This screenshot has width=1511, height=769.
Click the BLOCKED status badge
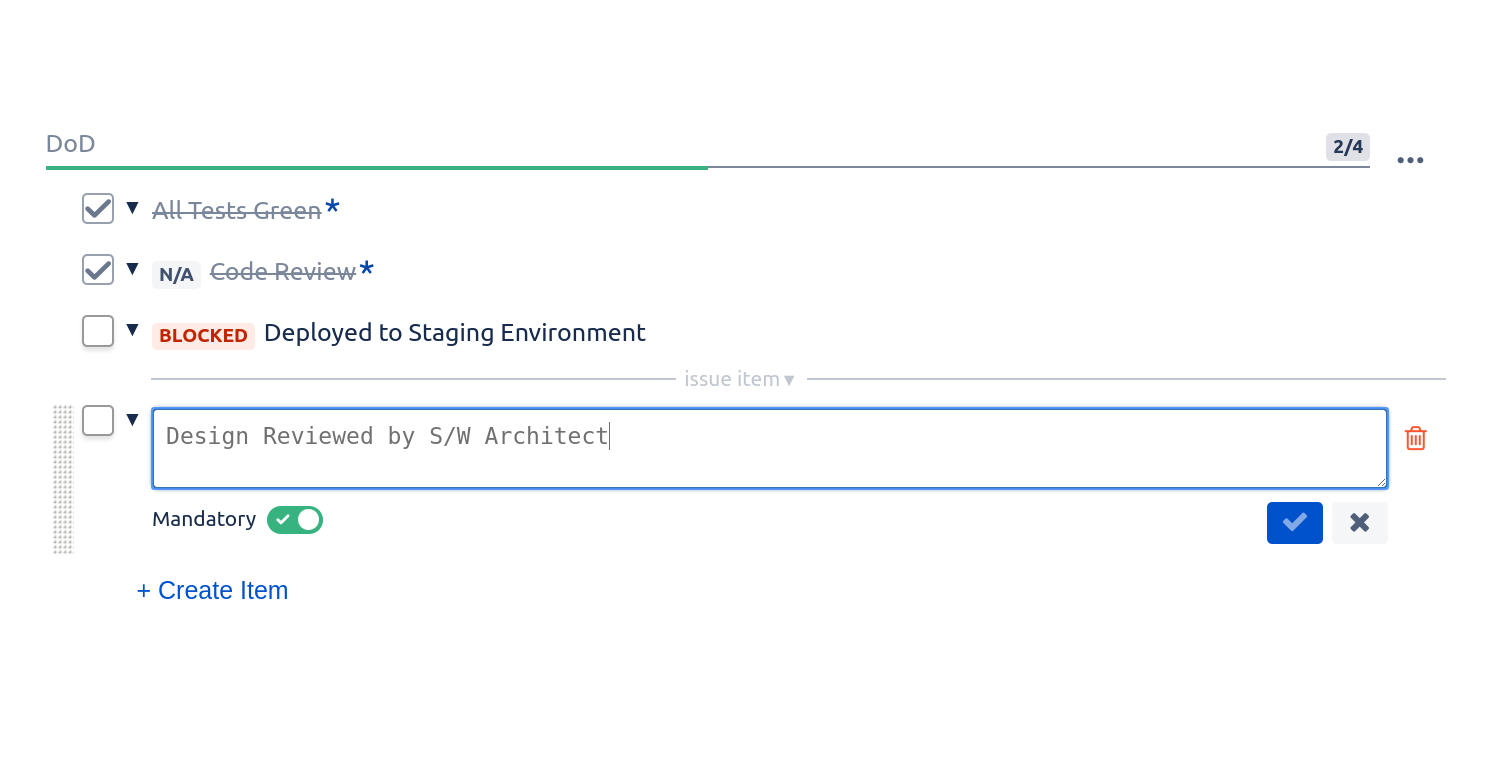coord(203,335)
